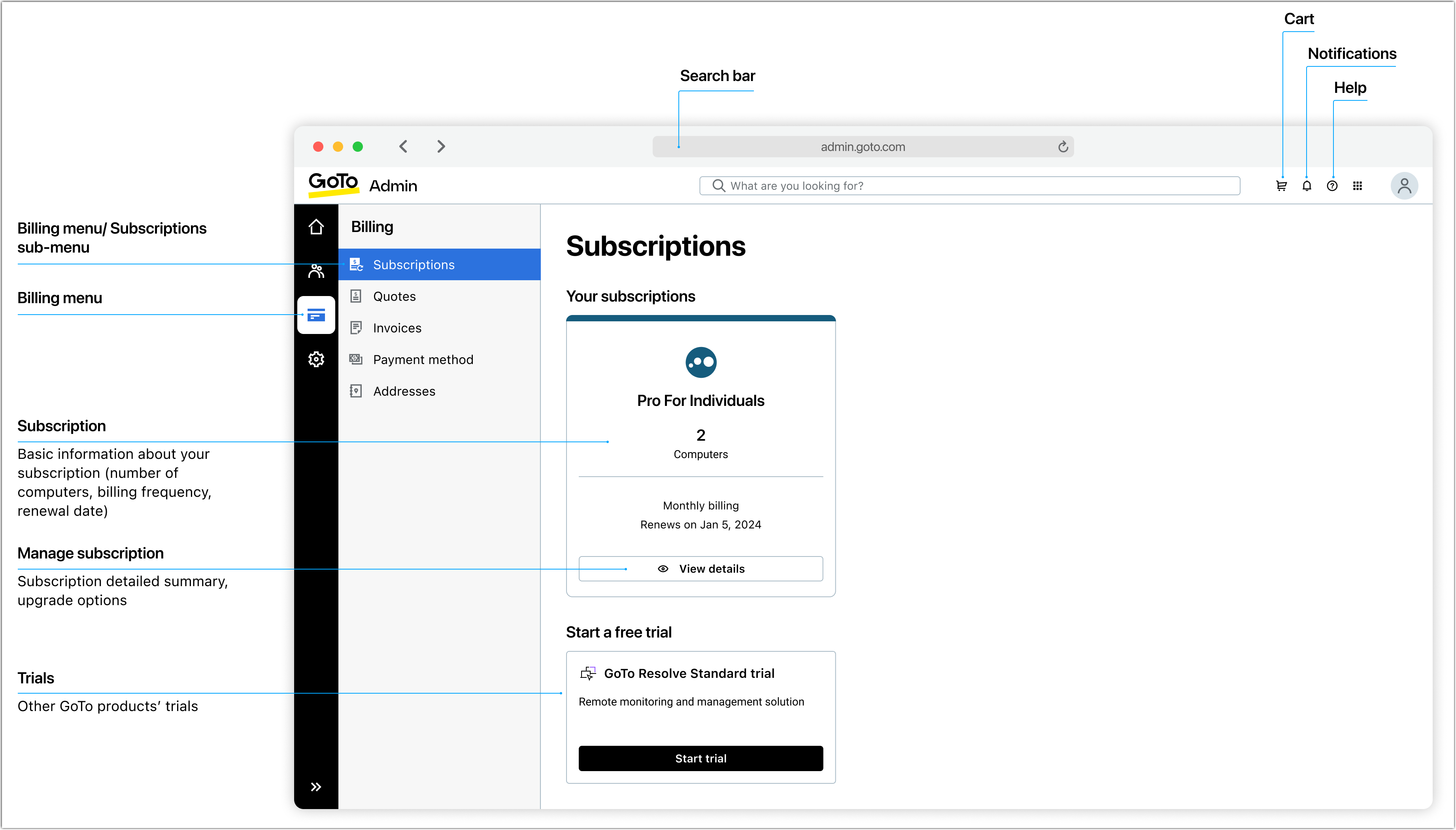The height and width of the screenshot is (830, 1456).
Task: Click View details button
Action: pos(701,569)
